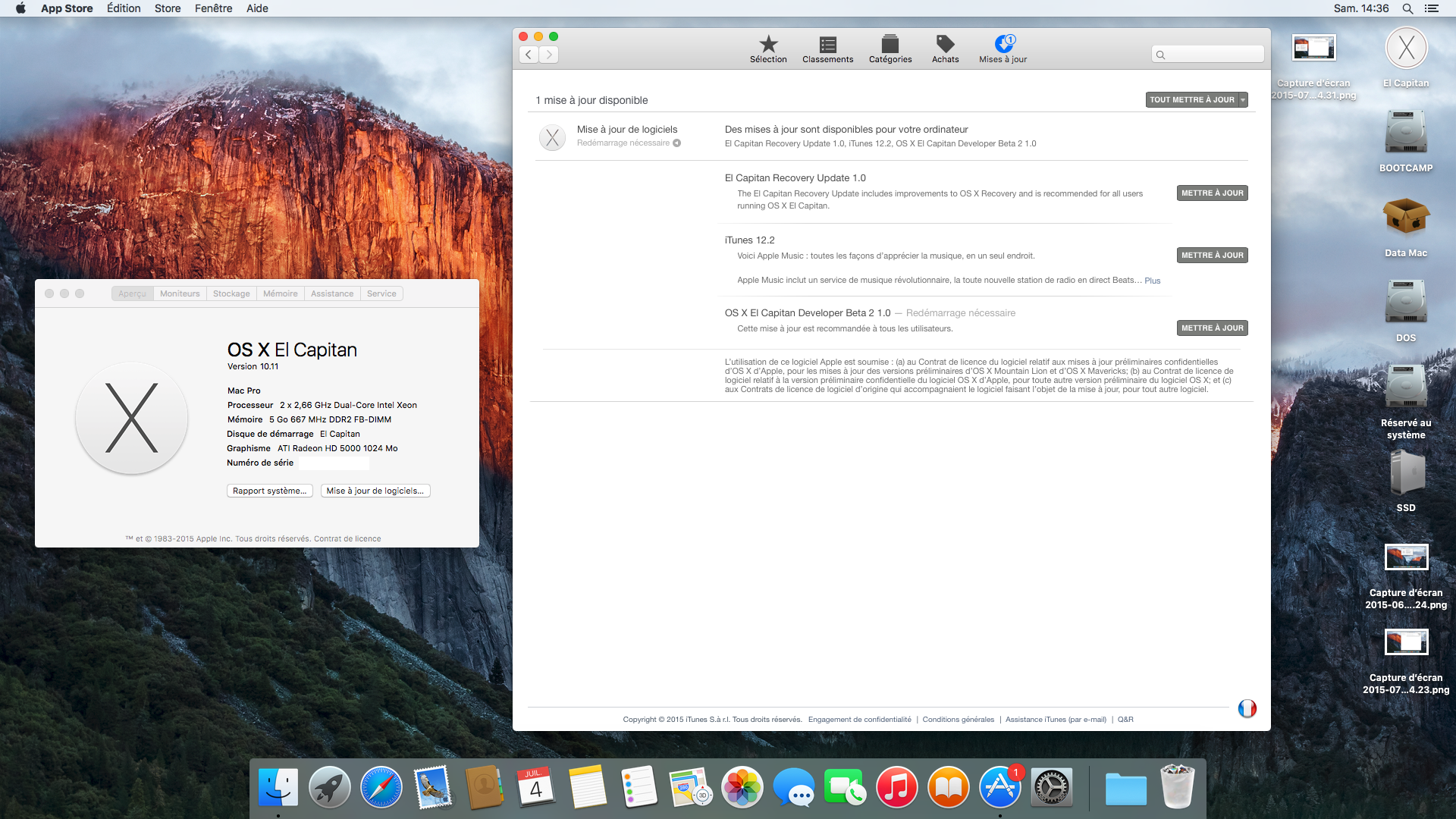The height and width of the screenshot is (819, 1456).
Task: Go forward in App Store
Action: (549, 55)
